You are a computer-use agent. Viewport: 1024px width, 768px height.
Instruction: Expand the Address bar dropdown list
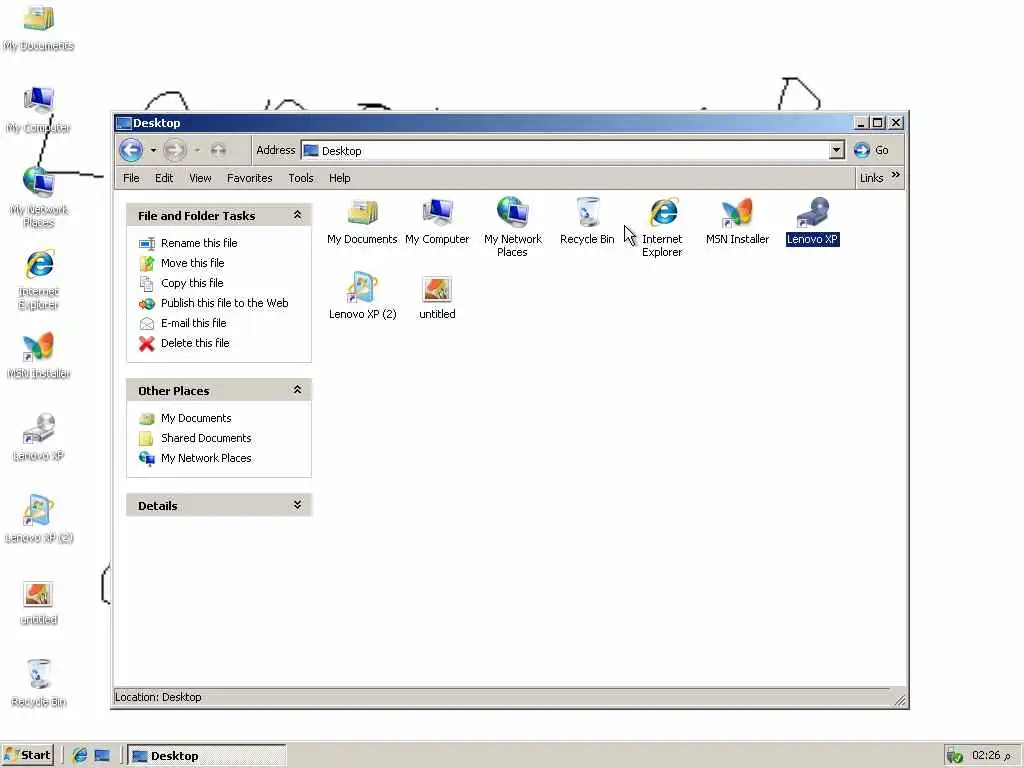click(x=837, y=151)
